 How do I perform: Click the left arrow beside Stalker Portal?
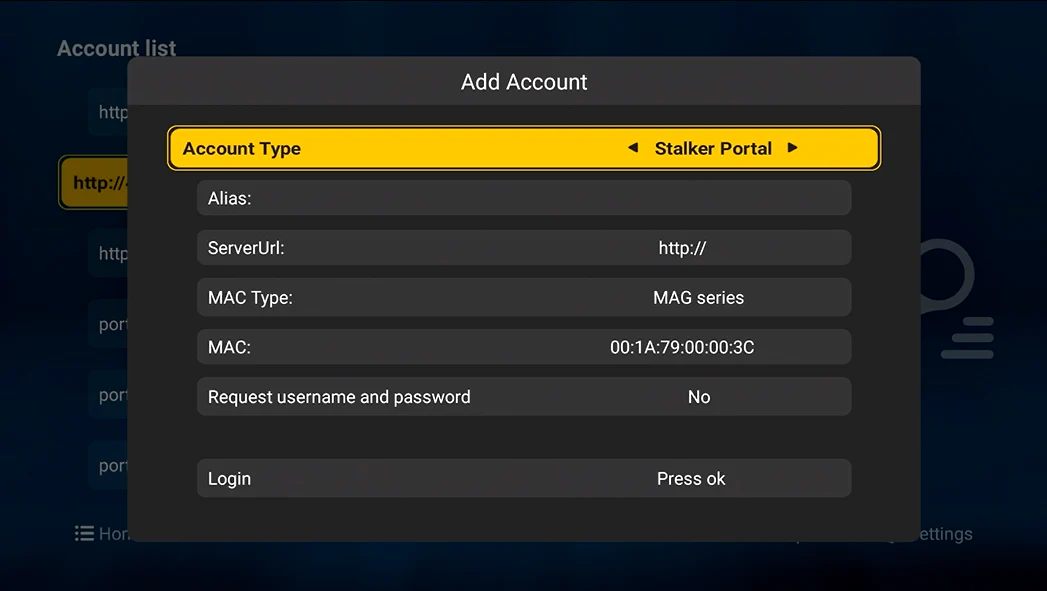pos(632,148)
